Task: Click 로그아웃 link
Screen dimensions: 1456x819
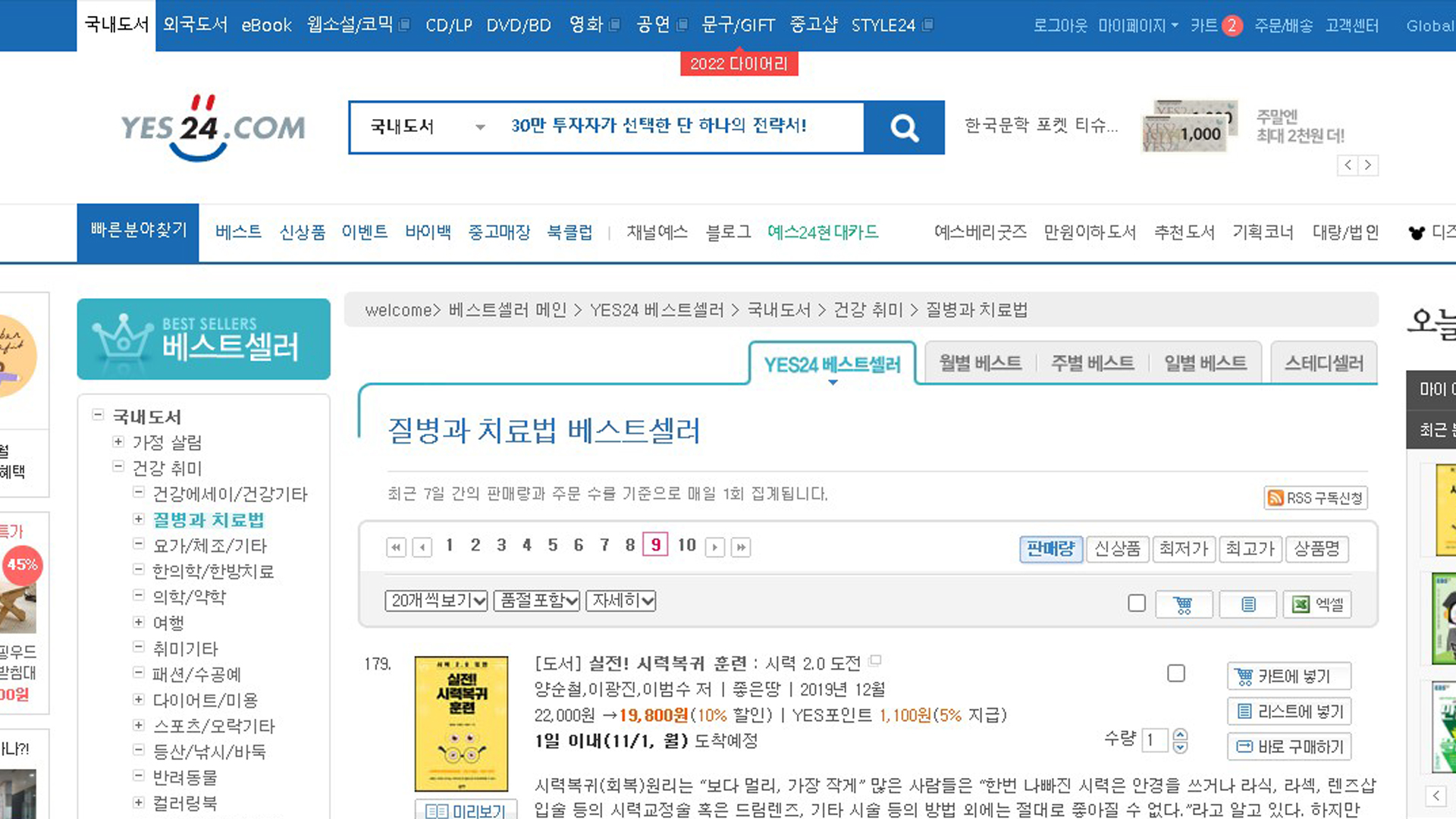Action: coord(1059,26)
